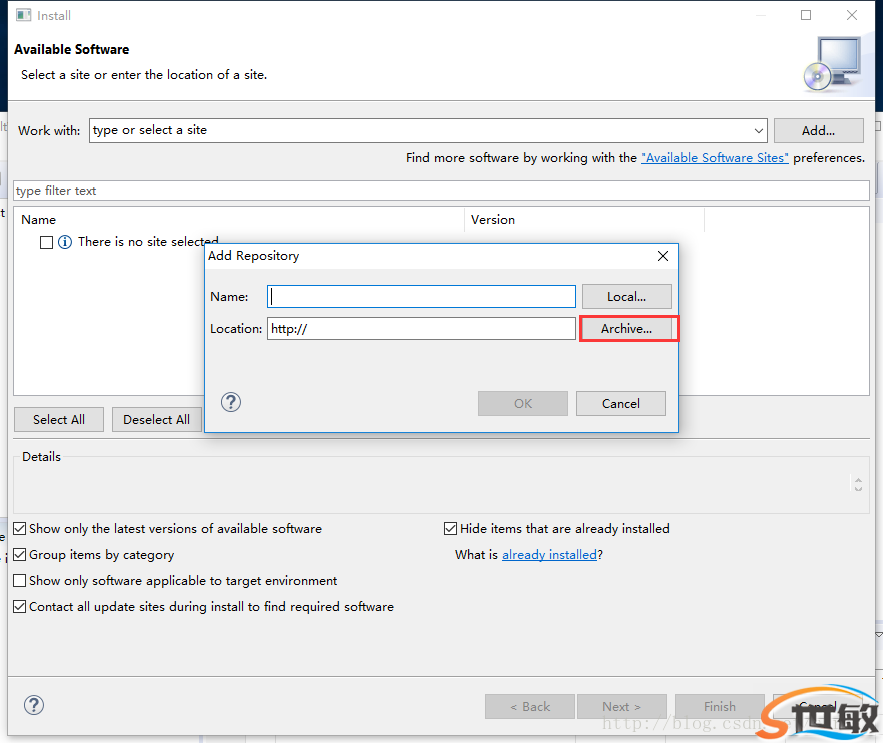
Task: Click the '< Back' wizard button
Action: coord(530,706)
